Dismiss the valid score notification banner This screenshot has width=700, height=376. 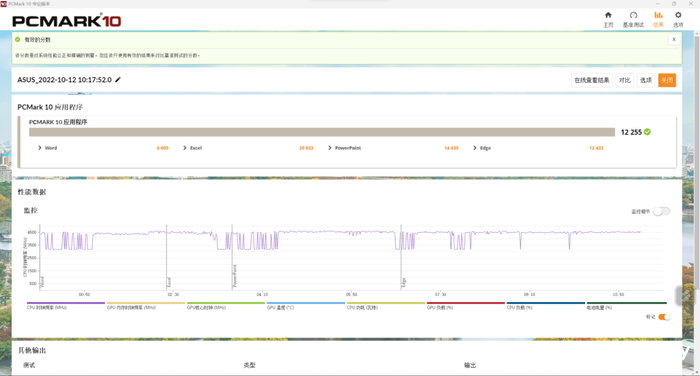pyautogui.click(x=674, y=39)
